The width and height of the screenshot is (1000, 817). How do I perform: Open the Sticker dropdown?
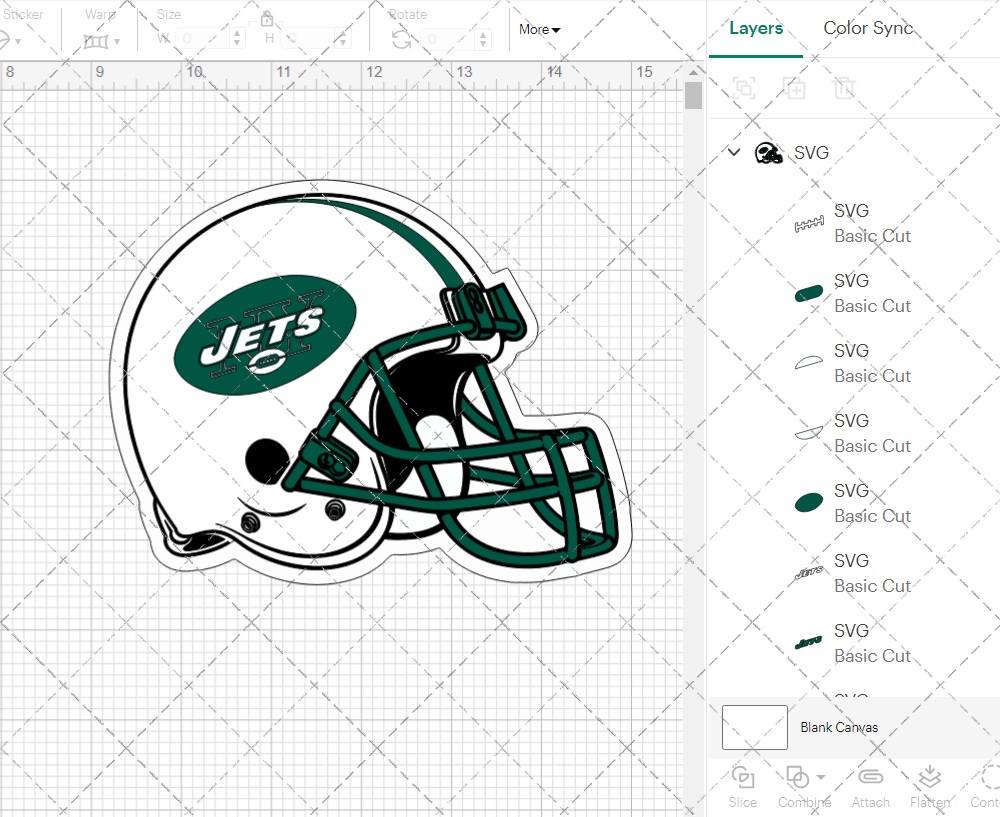(x=10, y=41)
